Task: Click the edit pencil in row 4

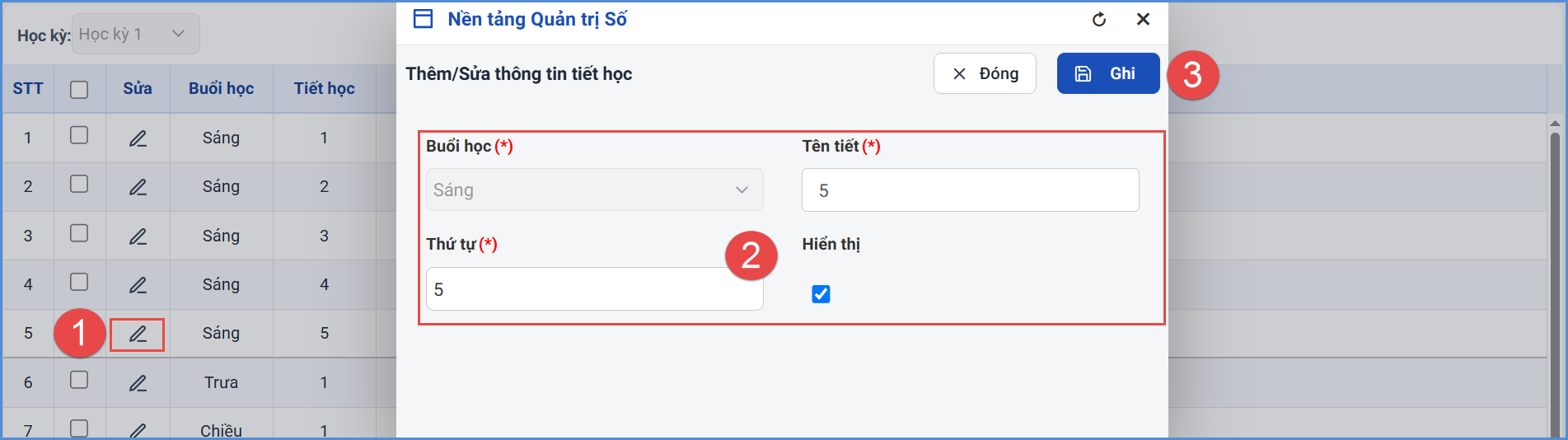Action: (138, 285)
